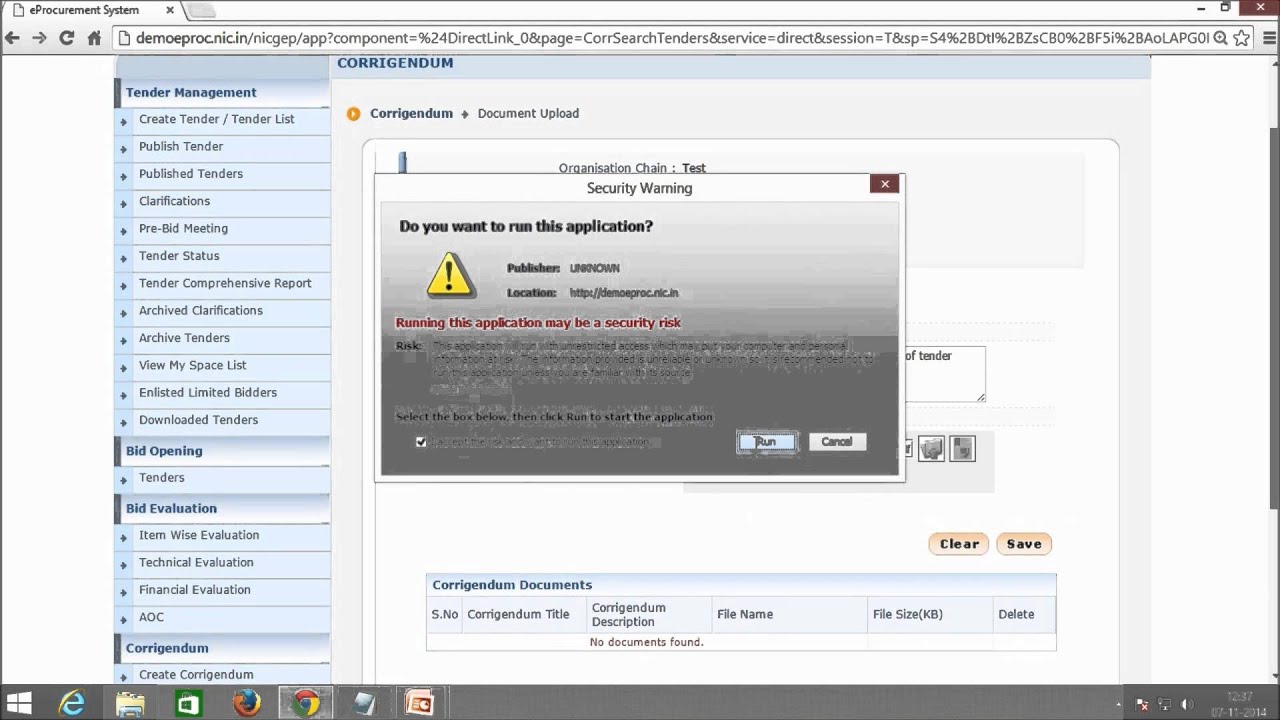This screenshot has height=720, width=1280.
Task: Open Create Corrigendum link
Action: click(196, 675)
